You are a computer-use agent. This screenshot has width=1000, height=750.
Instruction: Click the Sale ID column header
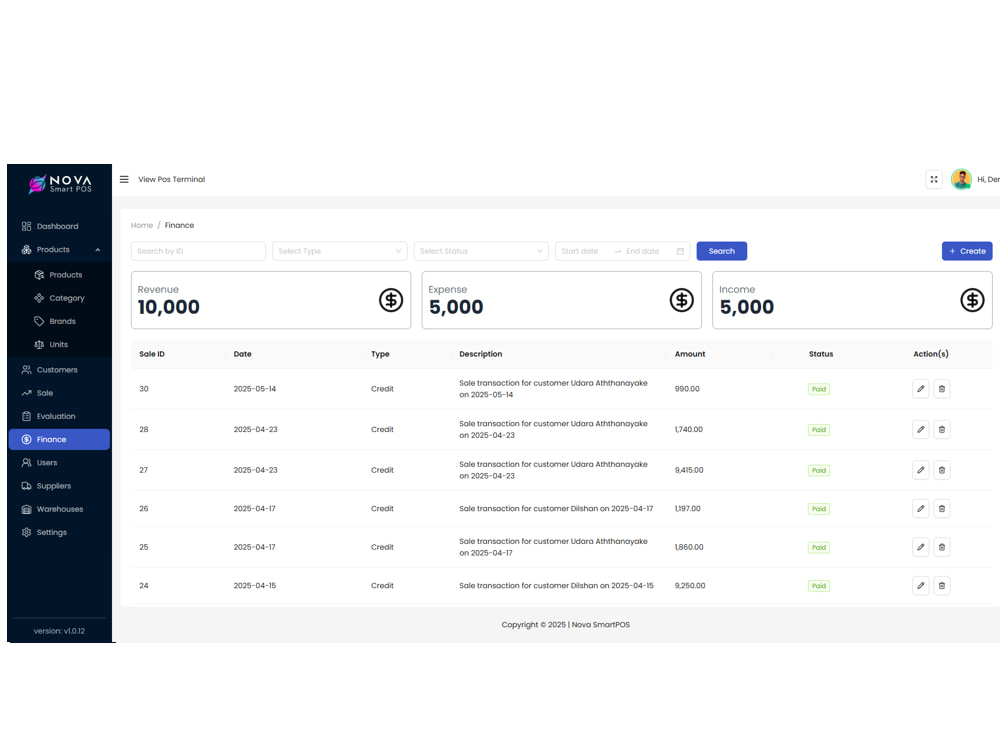152,354
